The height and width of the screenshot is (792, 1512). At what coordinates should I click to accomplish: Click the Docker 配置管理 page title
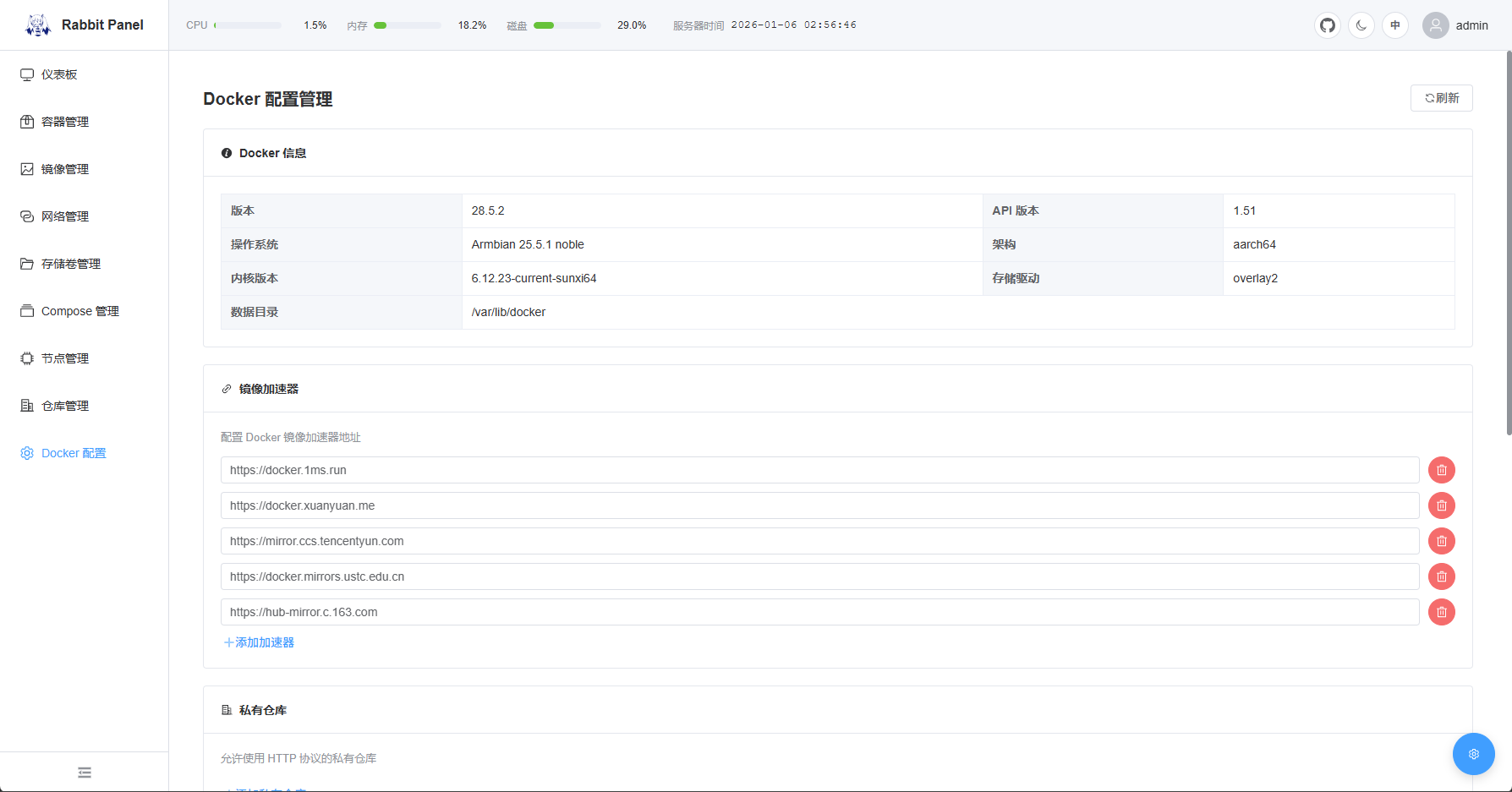pyautogui.click(x=268, y=99)
